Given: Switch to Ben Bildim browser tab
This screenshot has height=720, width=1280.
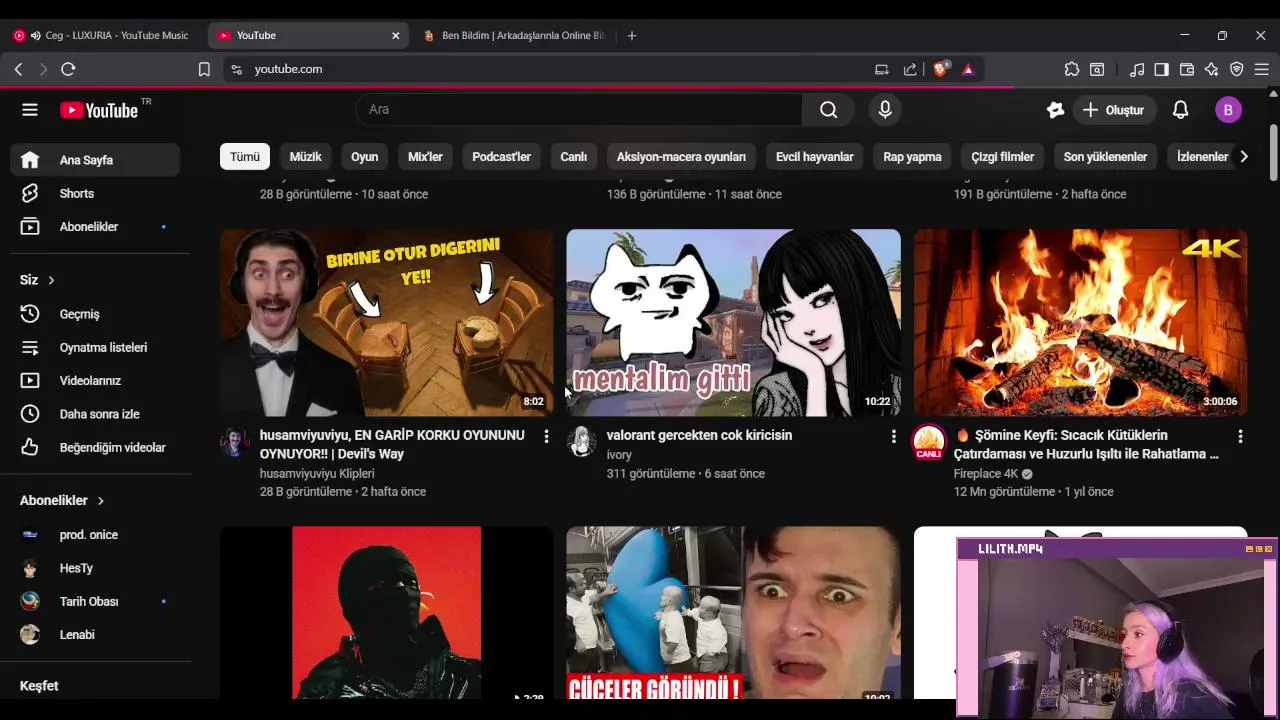Looking at the screenshot, I should click(513, 35).
